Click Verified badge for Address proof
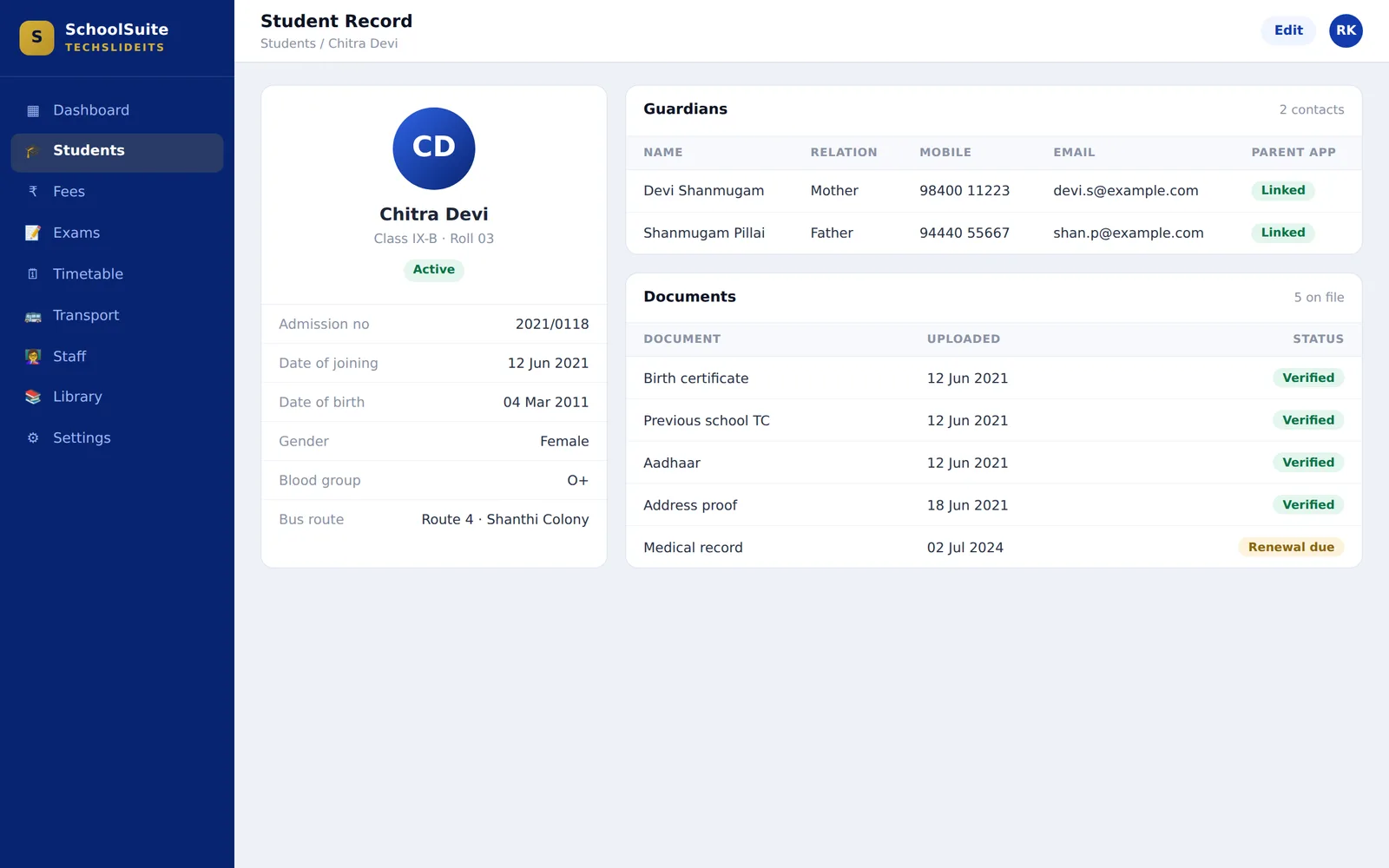 pyautogui.click(x=1308, y=504)
